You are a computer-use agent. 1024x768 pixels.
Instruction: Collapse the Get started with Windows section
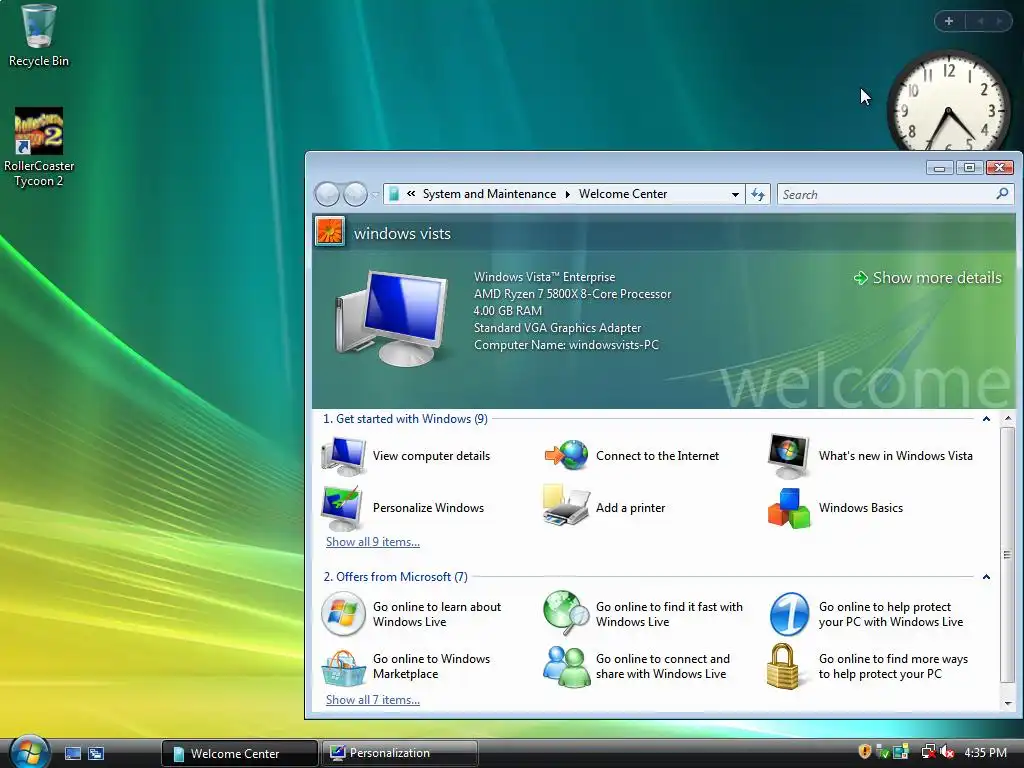[x=986, y=419]
